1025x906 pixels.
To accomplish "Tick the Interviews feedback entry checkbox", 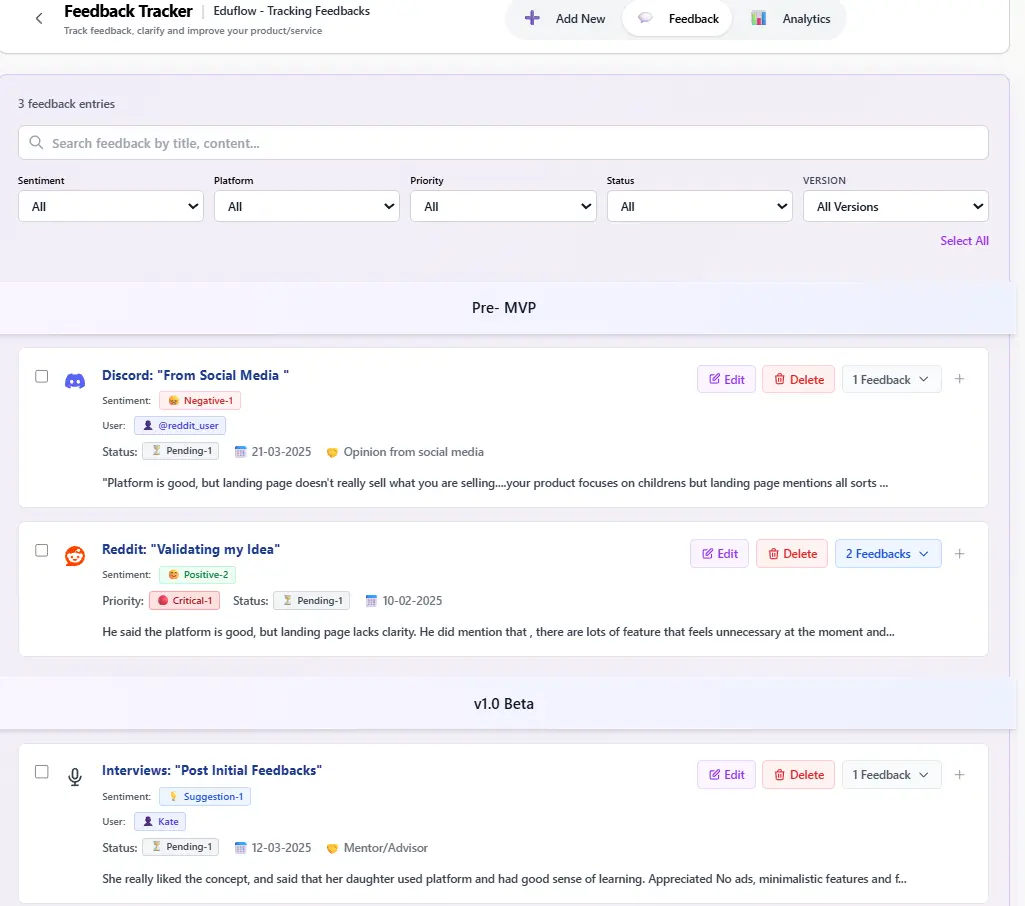I will point(42,771).
